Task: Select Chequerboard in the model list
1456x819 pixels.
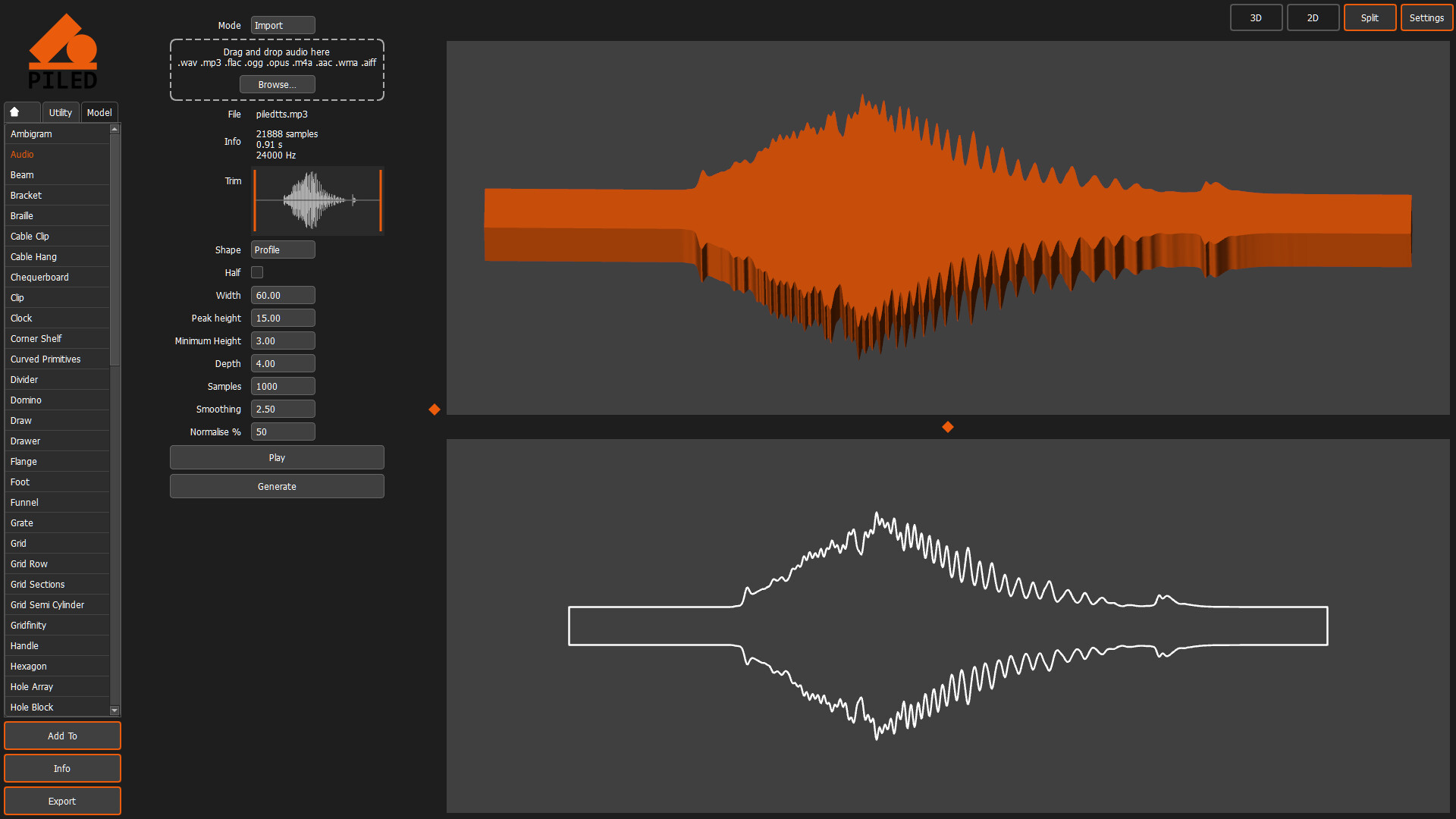Action: point(57,278)
